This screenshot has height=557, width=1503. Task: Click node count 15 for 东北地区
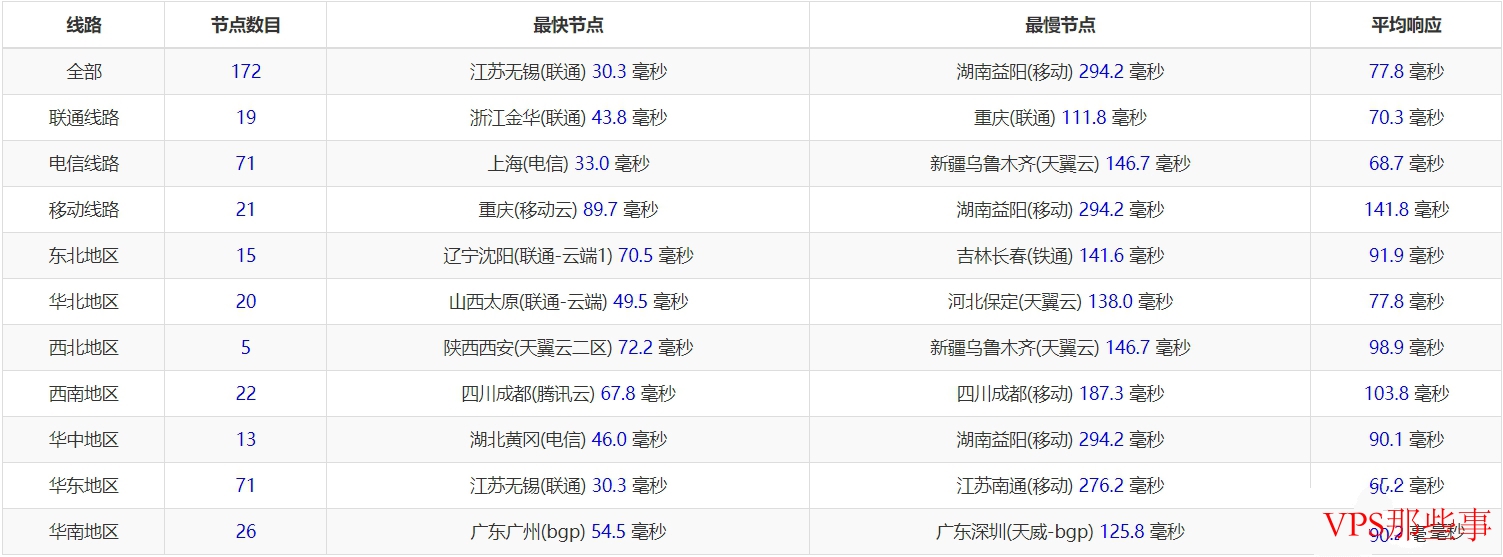tap(246, 256)
